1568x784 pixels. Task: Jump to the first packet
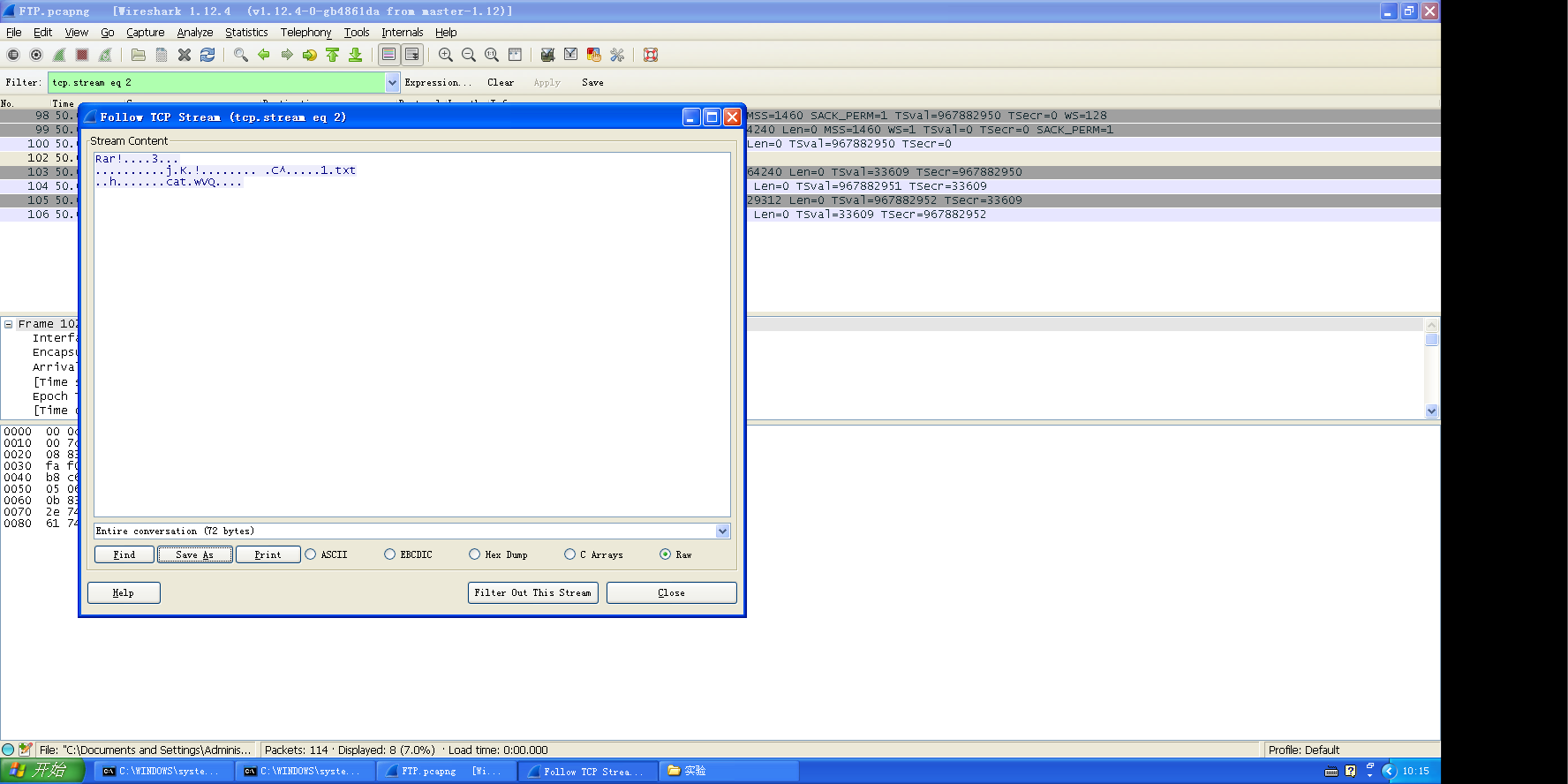[333, 55]
